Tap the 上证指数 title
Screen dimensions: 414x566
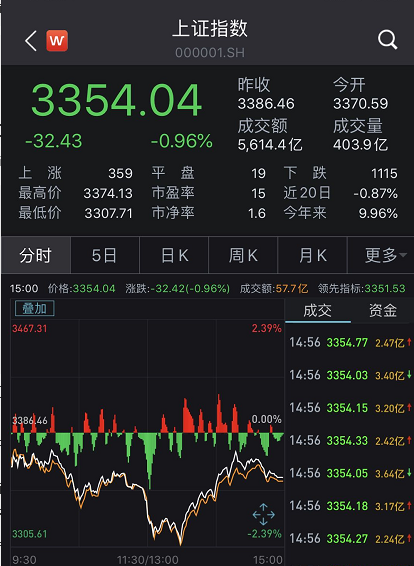pos(210,29)
